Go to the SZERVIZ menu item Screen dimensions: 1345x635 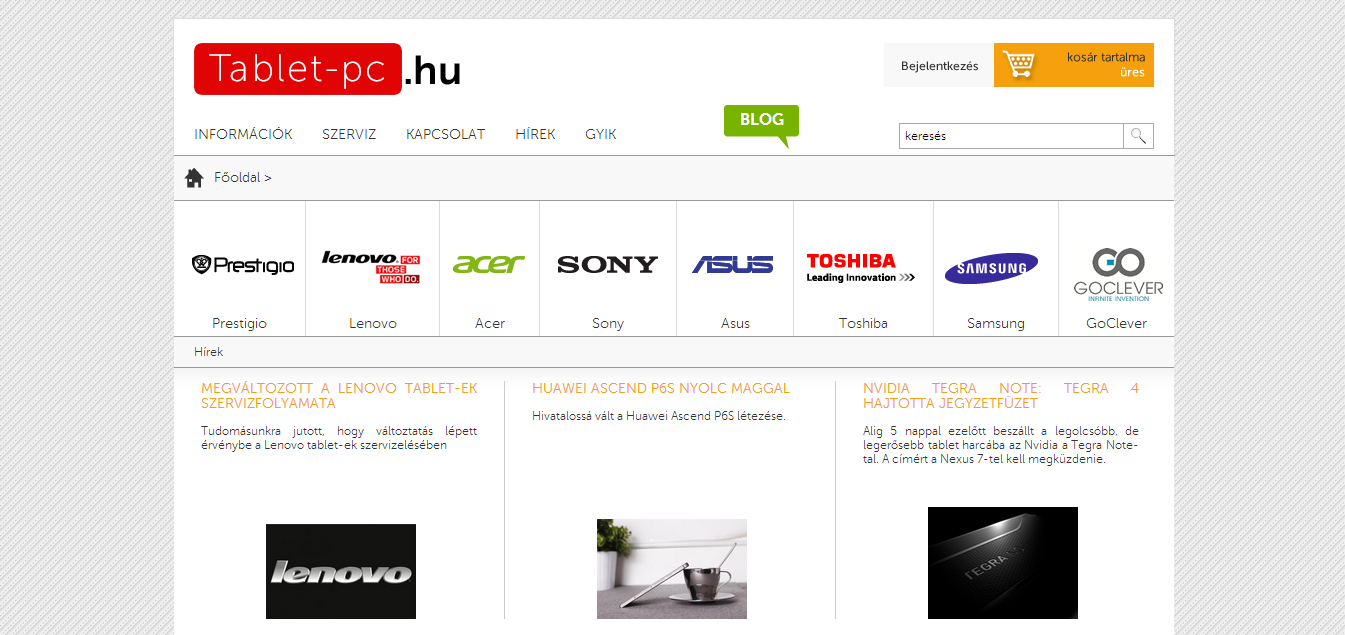[349, 134]
